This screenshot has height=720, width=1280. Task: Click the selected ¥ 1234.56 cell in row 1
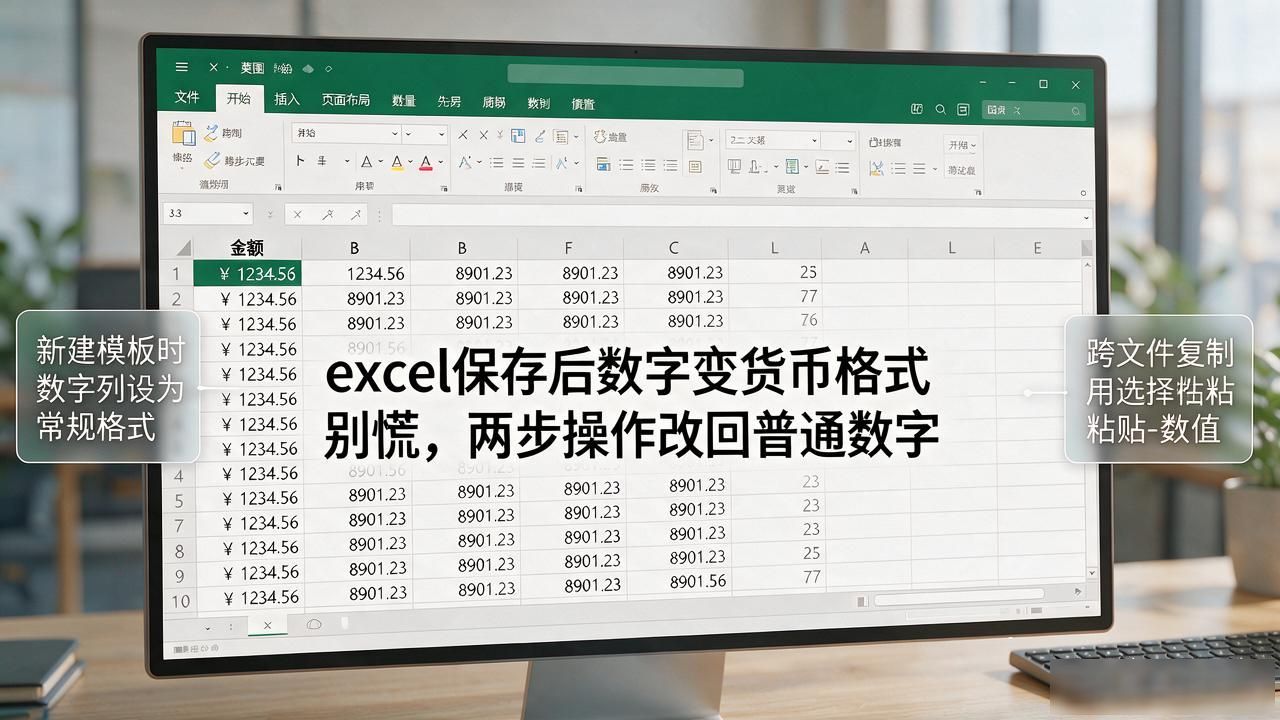[247, 273]
